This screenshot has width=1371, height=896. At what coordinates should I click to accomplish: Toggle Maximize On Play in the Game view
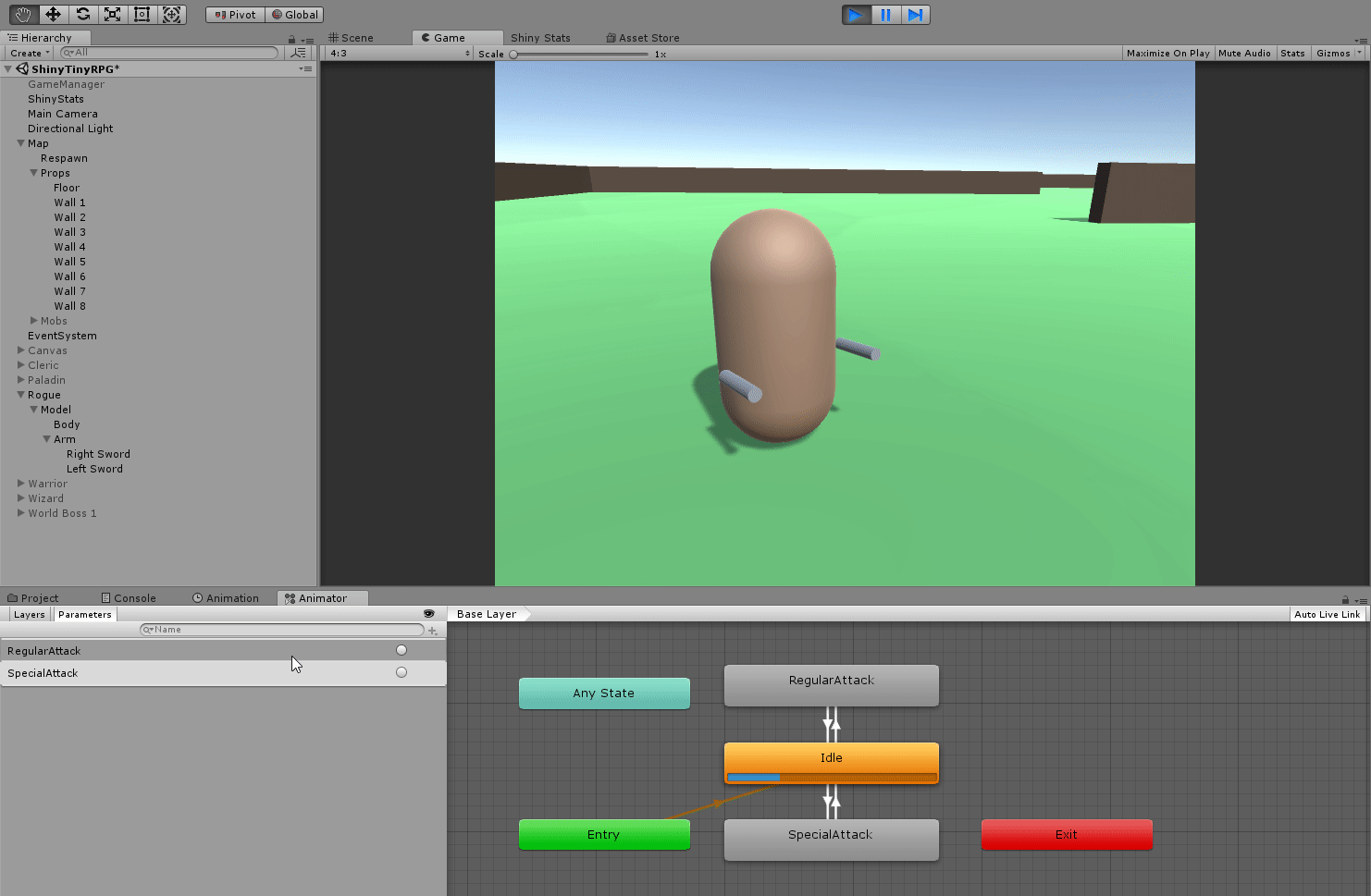[1167, 53]
